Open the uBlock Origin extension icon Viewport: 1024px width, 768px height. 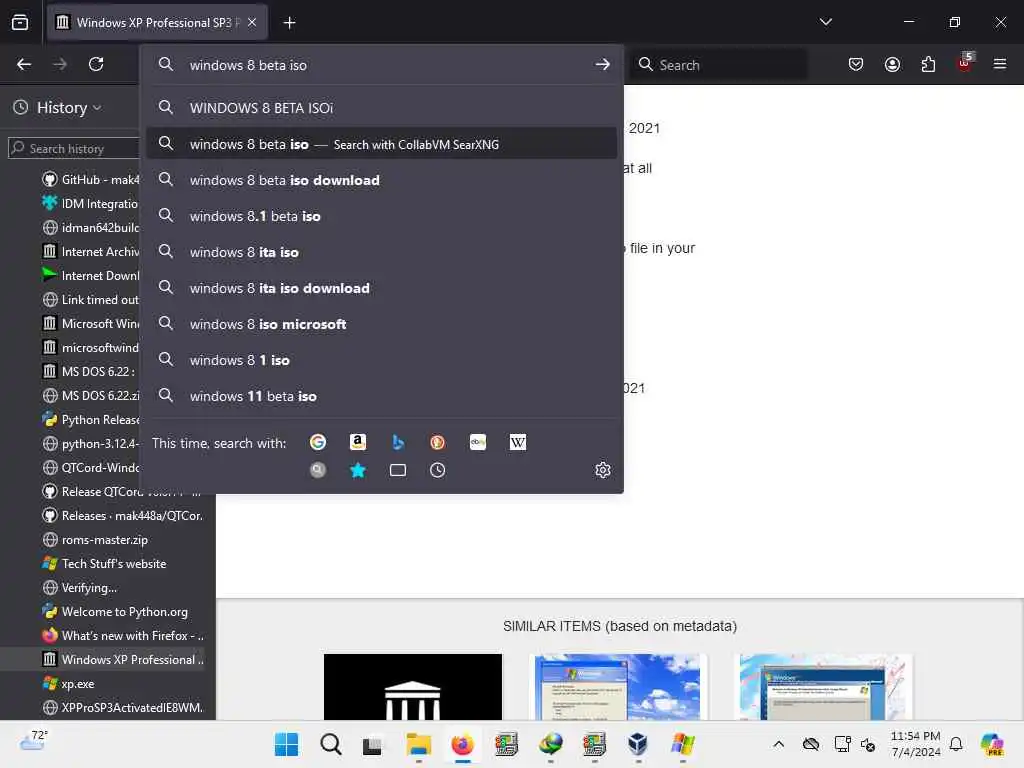[x=965, y=63]
